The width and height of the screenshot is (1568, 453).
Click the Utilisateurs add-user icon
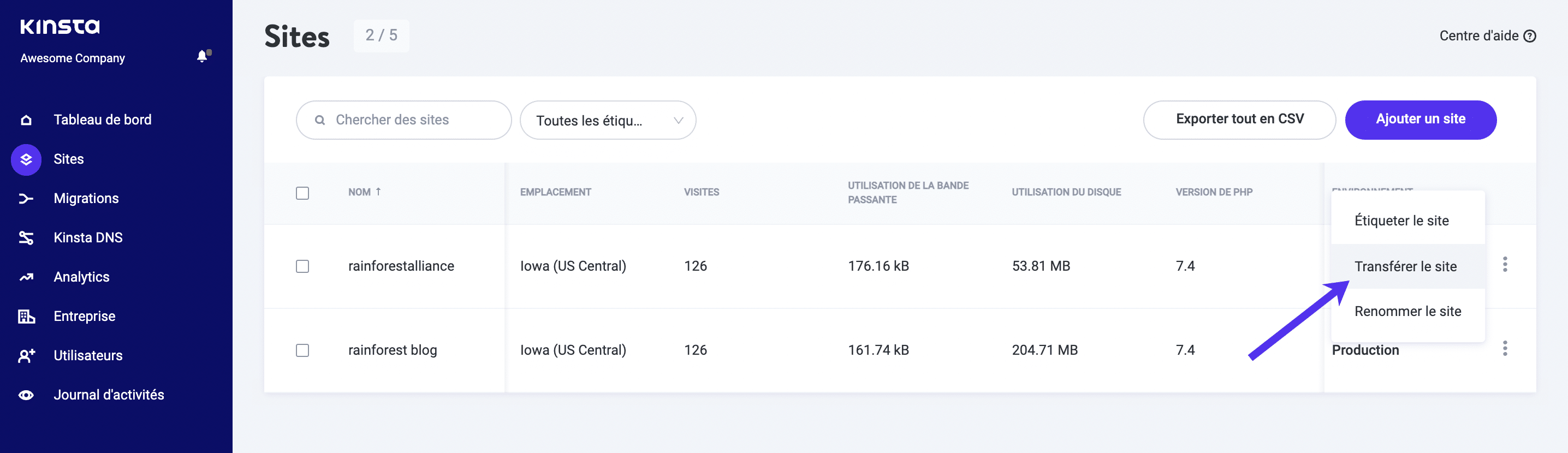click(26, 356)
